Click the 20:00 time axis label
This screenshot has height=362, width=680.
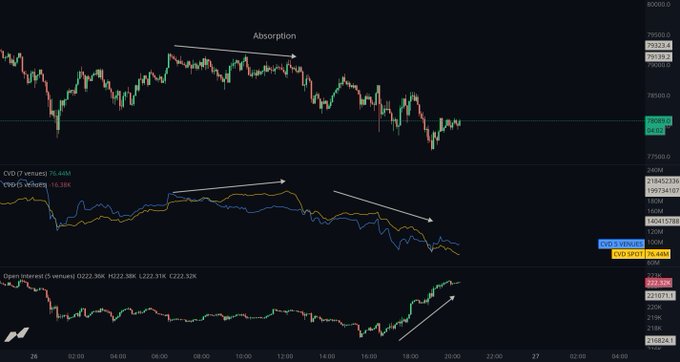pyautogui.click(x=452, y=356)
